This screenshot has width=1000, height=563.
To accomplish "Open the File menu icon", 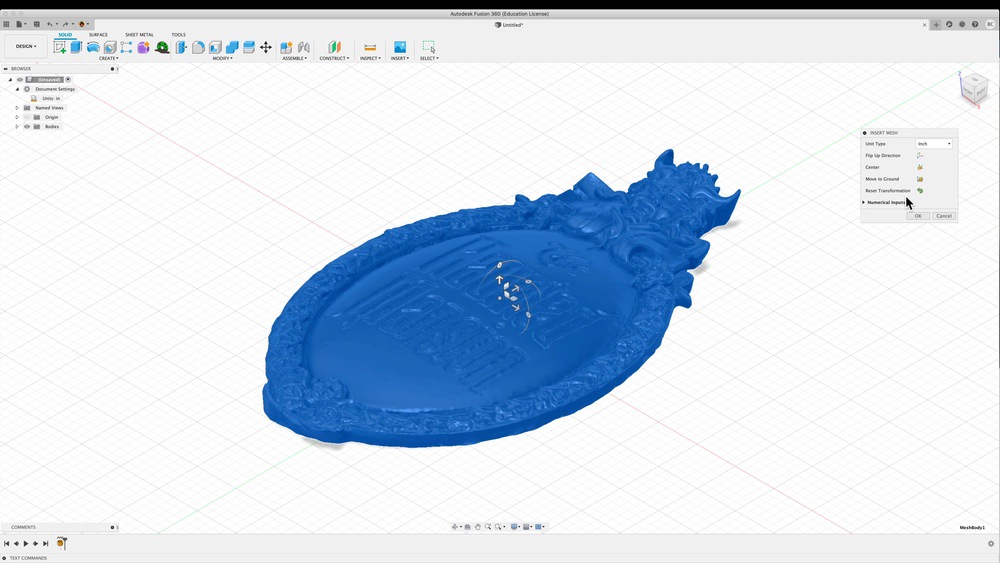I will coord(20,24).
